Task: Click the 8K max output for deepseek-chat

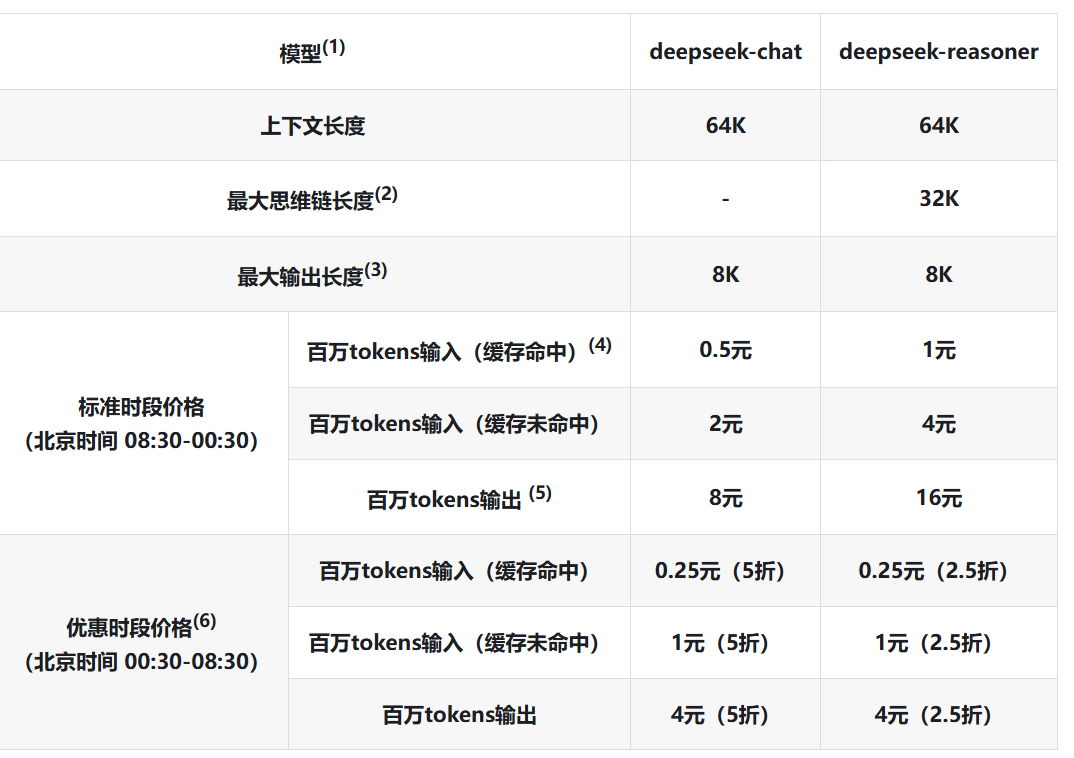Action: coord(725,274)
